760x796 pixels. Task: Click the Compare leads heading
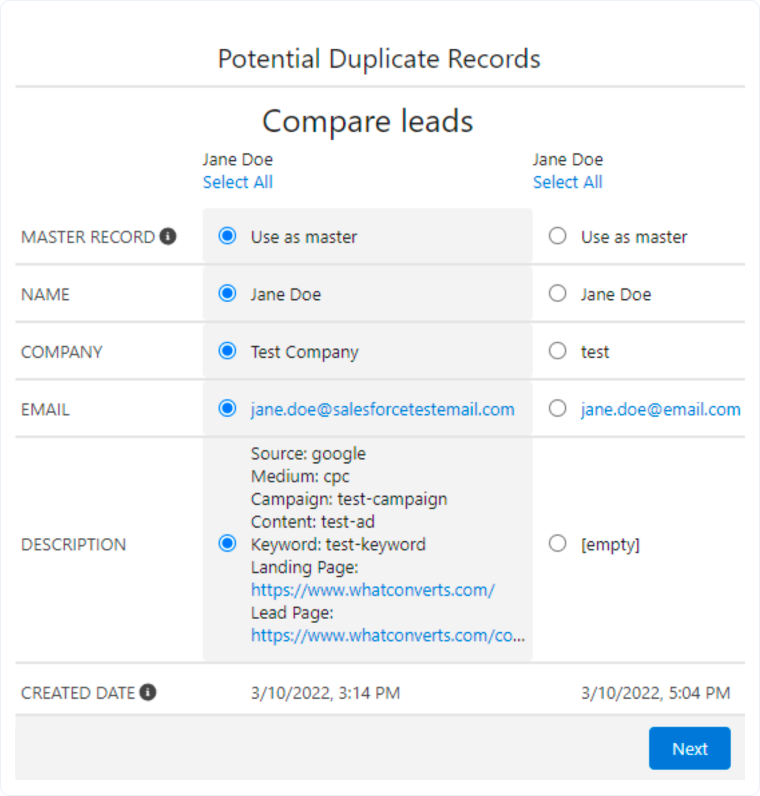368,121
